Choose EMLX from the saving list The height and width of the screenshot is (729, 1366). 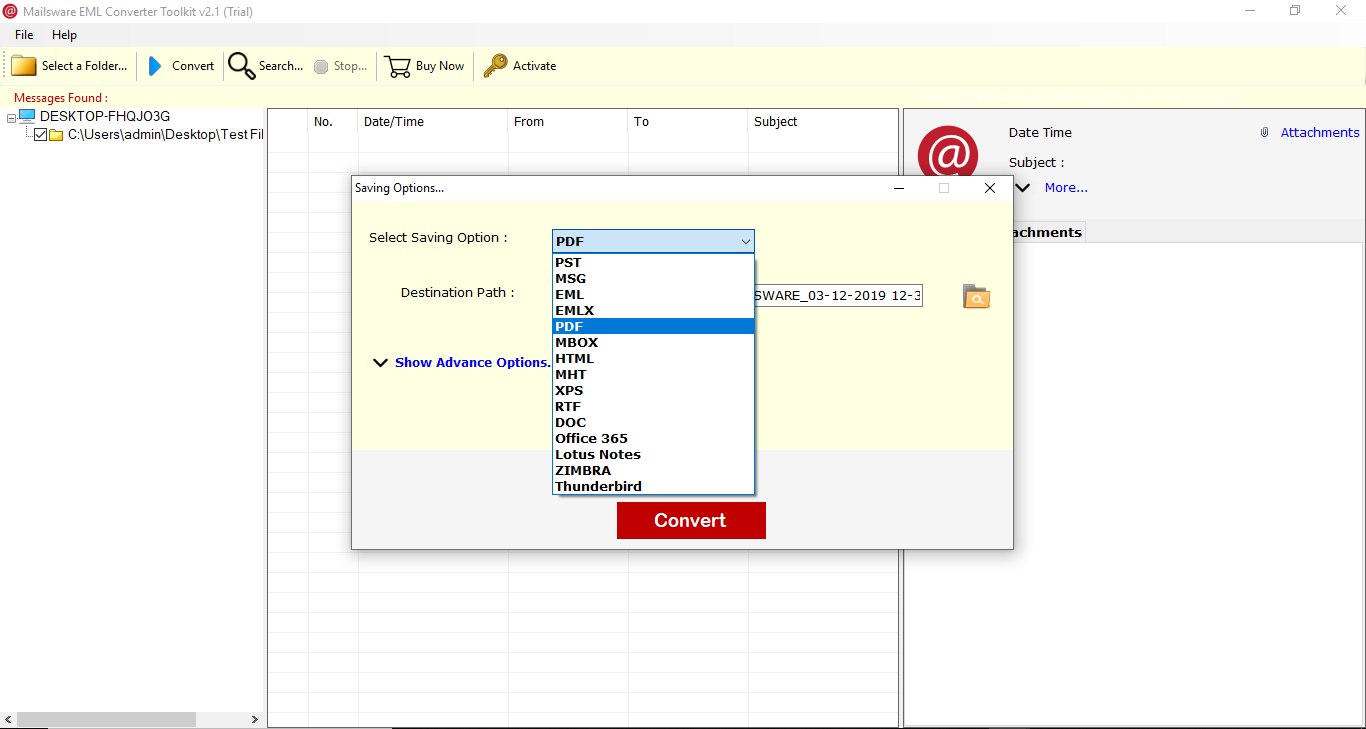coord(653,311)
